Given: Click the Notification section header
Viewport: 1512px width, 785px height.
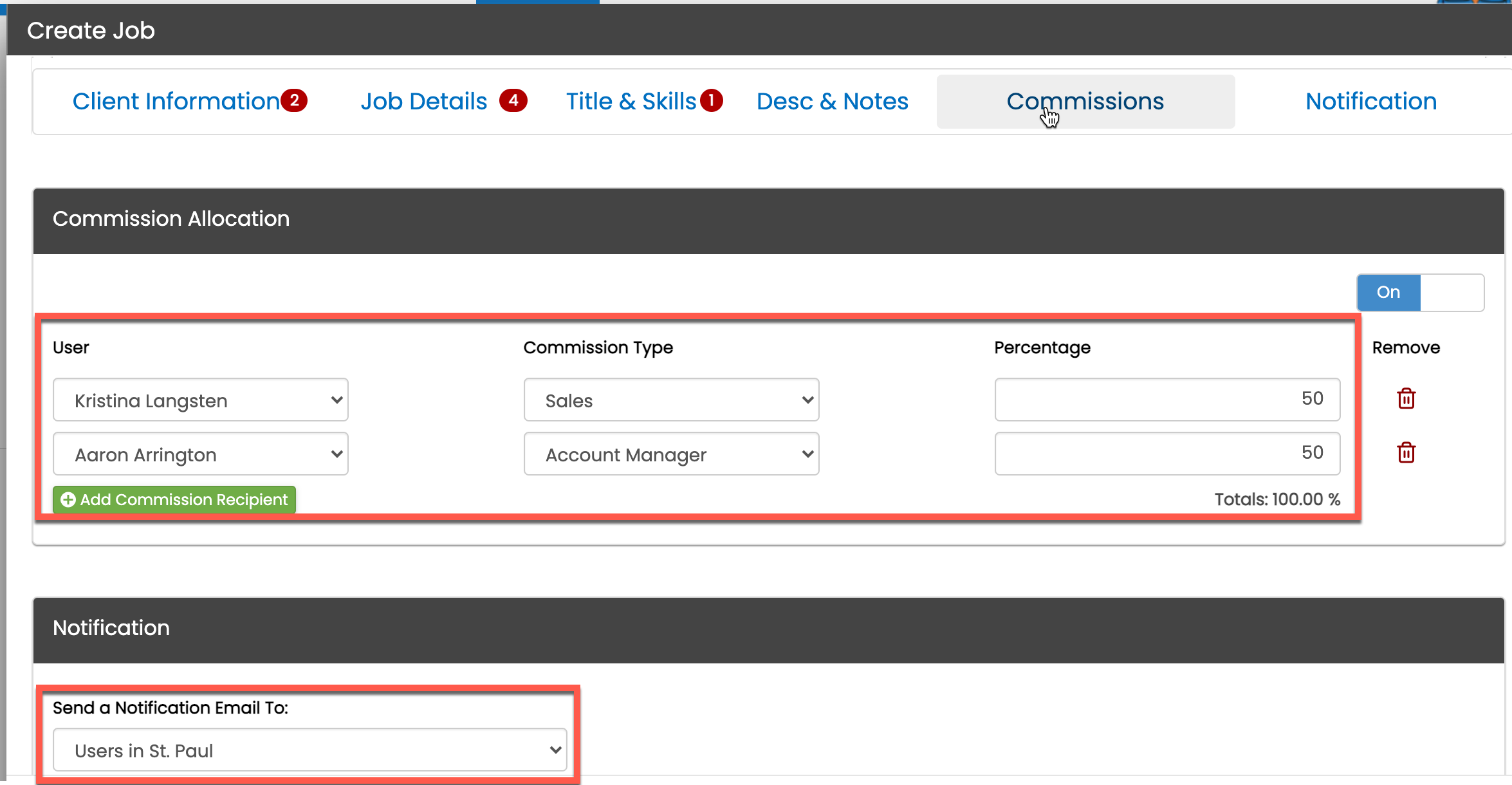Looking at the screenshot, I should click(768, 631).
